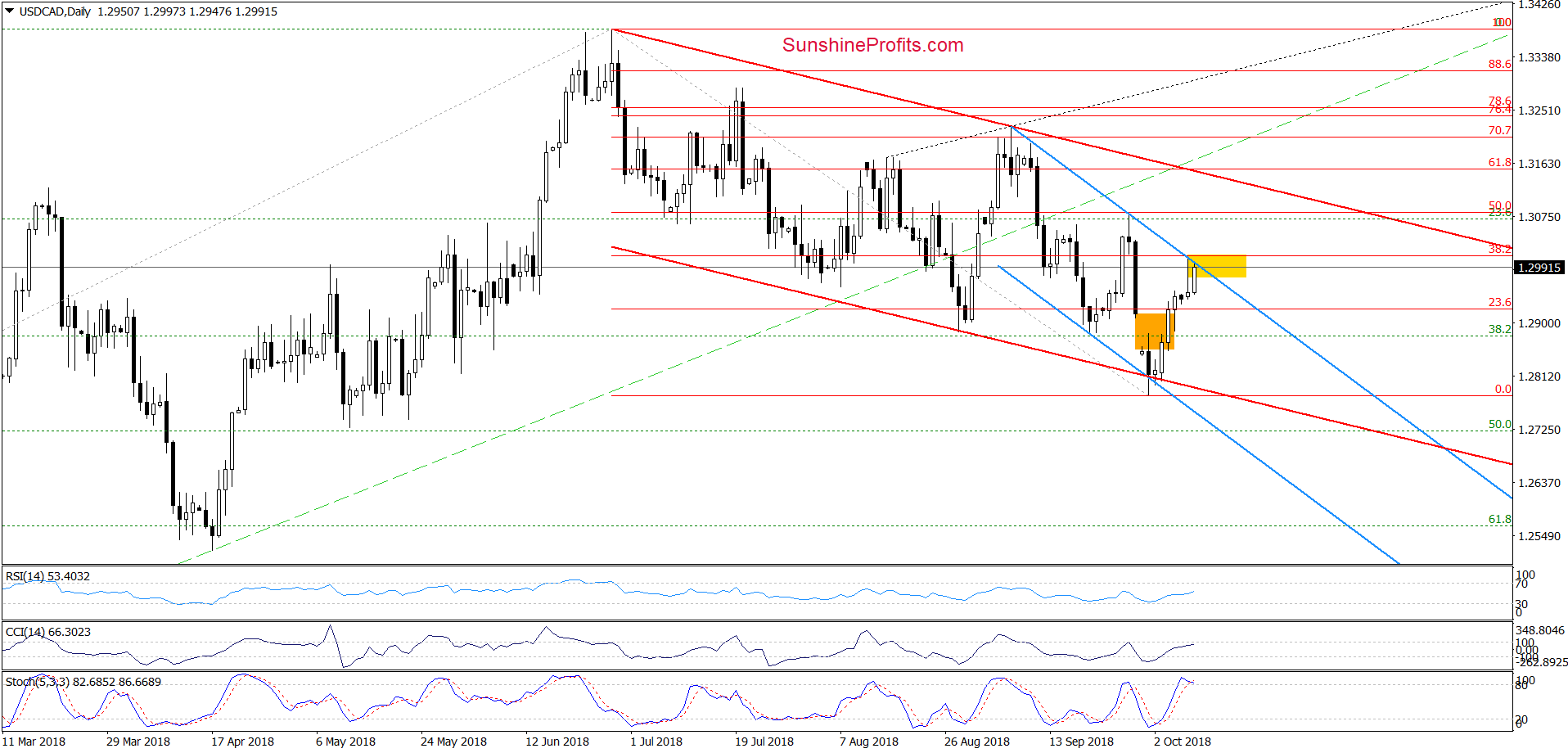
Task: Click the USDCAD,Daily chart title
Action: pyautogui.click(x=55, y=11)
